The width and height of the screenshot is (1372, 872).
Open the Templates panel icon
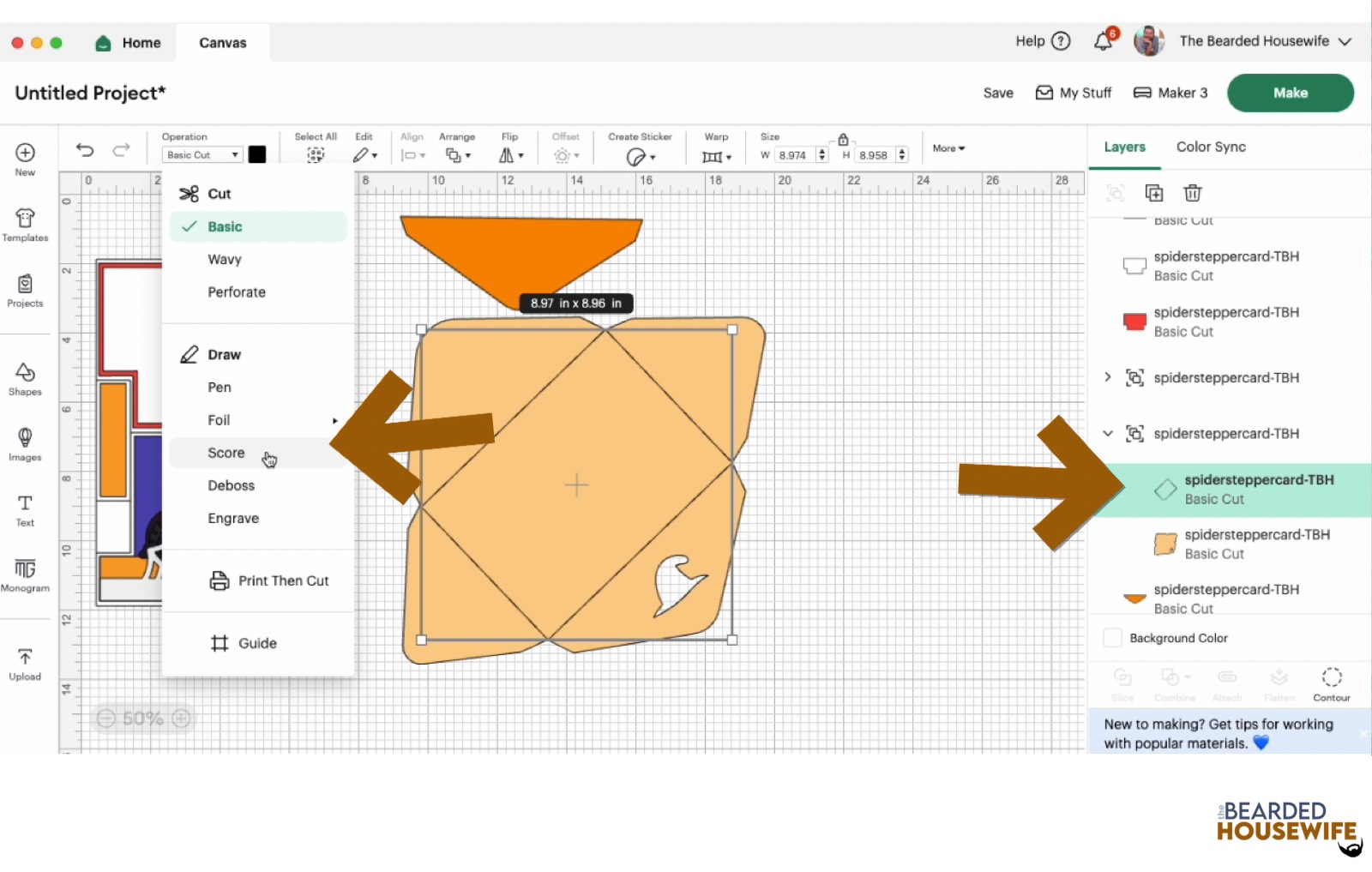click(25, 224)
